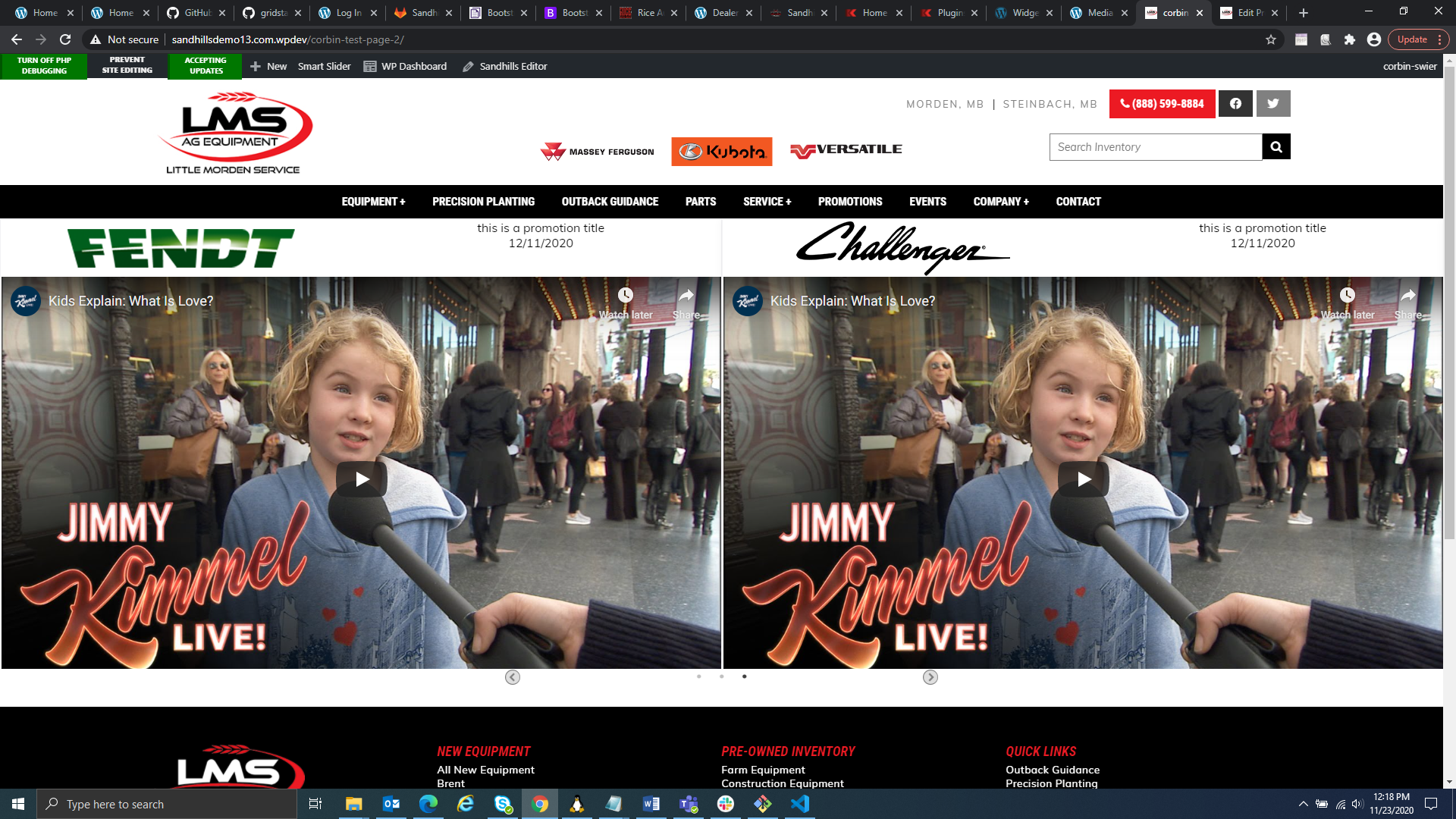Expand the Company + menu
Image resolution: width=1456 pixels, height=819 pixels.
click(x=1001, y=202)
